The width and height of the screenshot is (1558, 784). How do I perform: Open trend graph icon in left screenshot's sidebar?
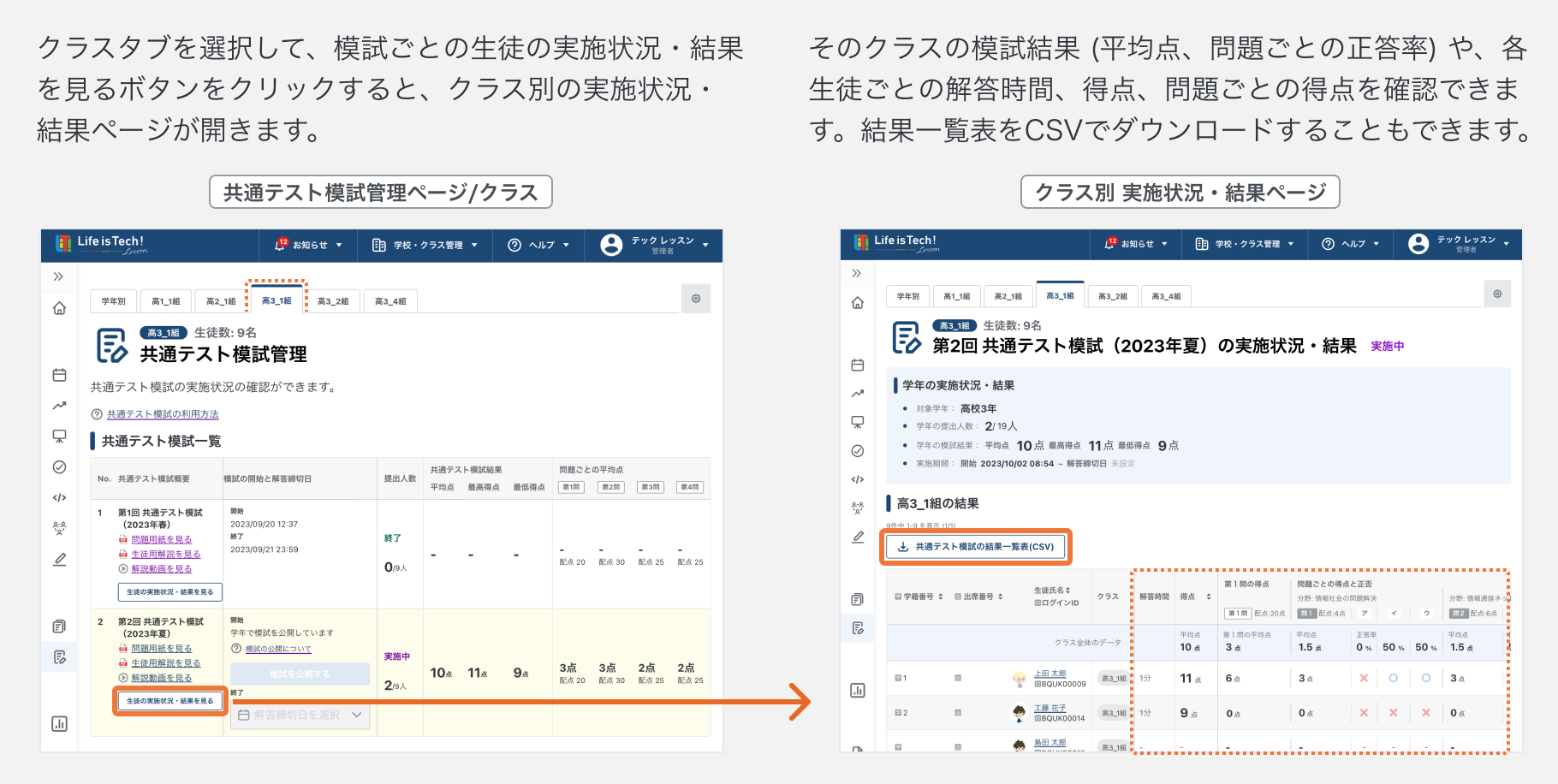[59, 406]
